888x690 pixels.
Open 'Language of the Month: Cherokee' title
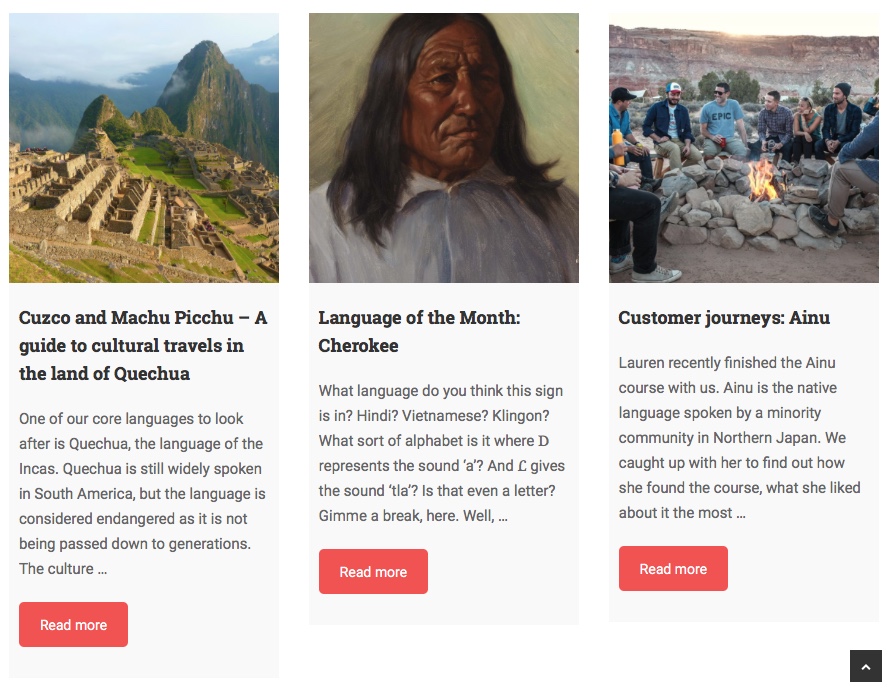[x=419, y=331]
